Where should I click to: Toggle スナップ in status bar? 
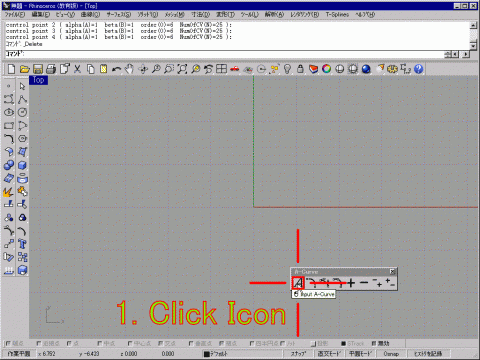coord(298,354)
